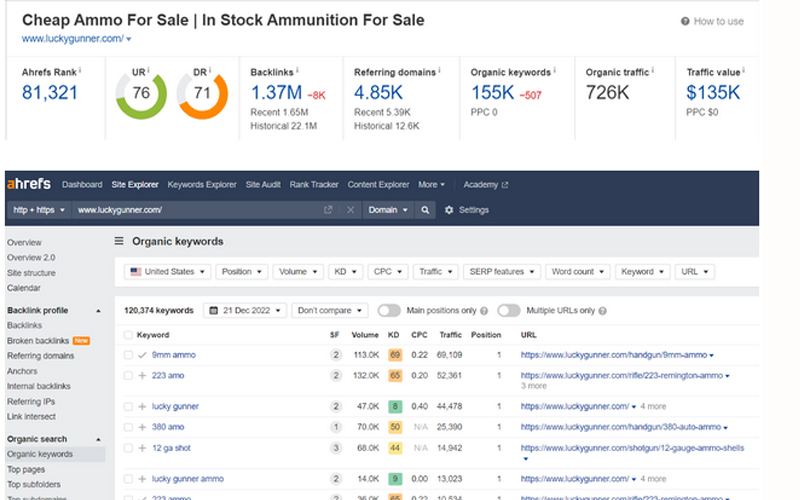Open the Dashboard menu item
Image resolution: width=800 pixels, height=500 pixels.
click(82, 185)
